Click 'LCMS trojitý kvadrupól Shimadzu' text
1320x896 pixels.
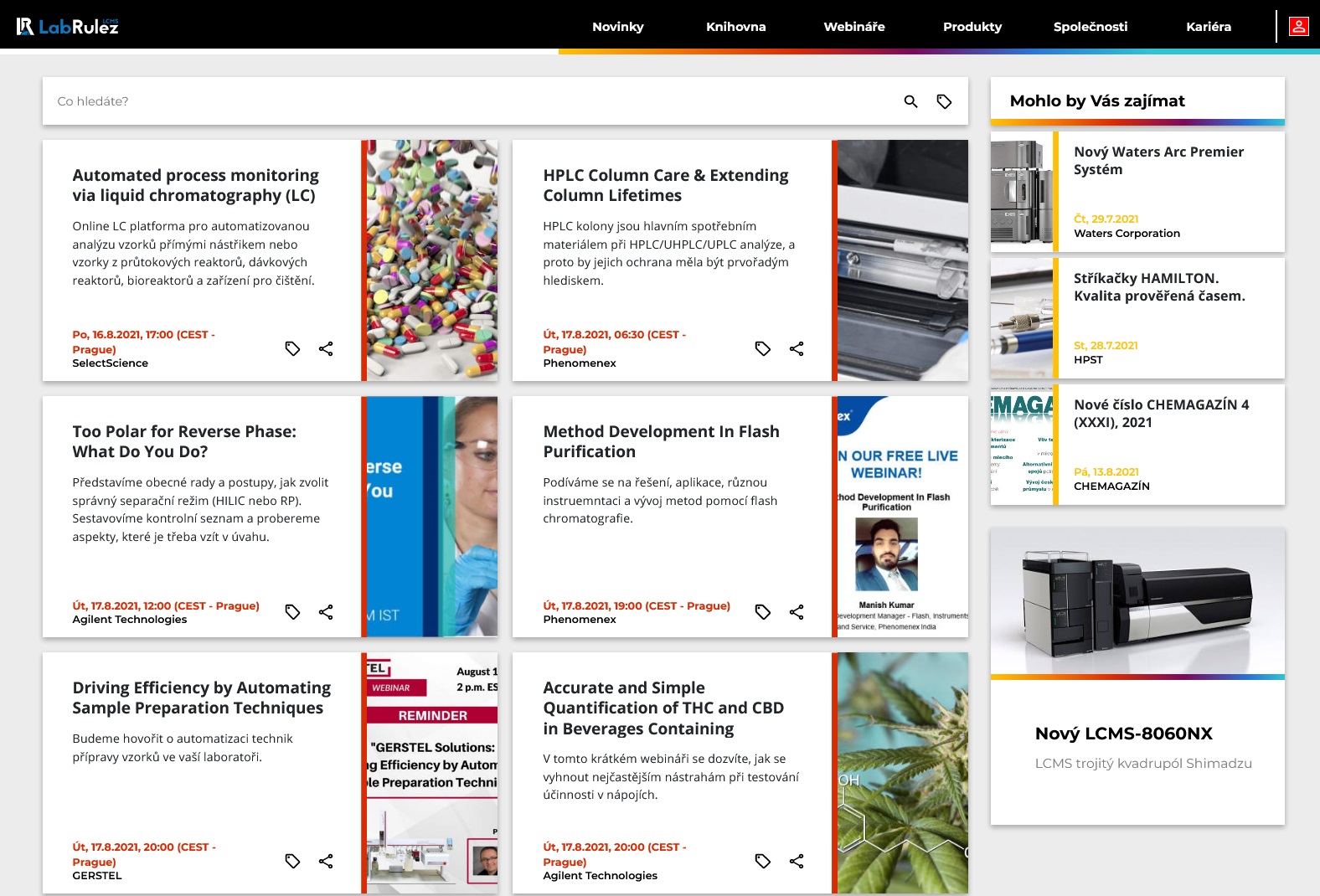[x=1143, y=764]
